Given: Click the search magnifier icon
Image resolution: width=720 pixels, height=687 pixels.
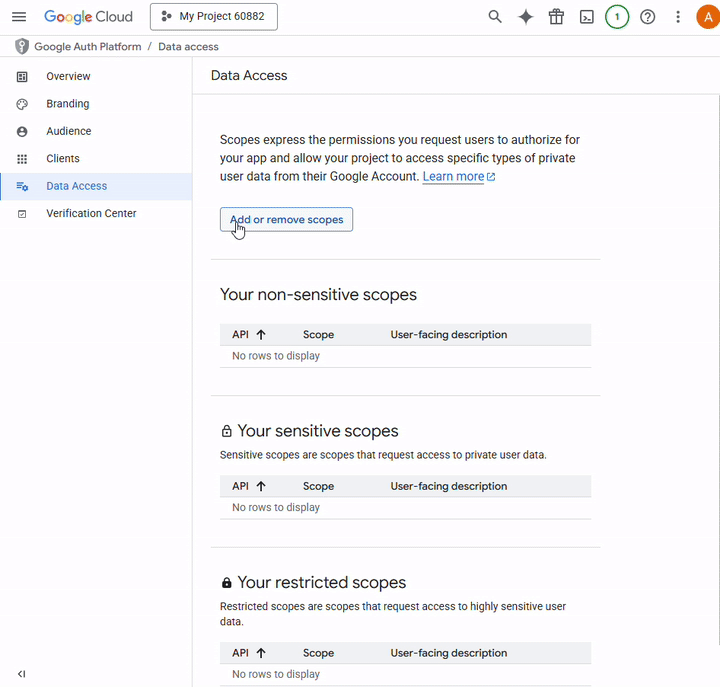Looking at the screenshot, I should pyautogui.click(x=495, y=17).
